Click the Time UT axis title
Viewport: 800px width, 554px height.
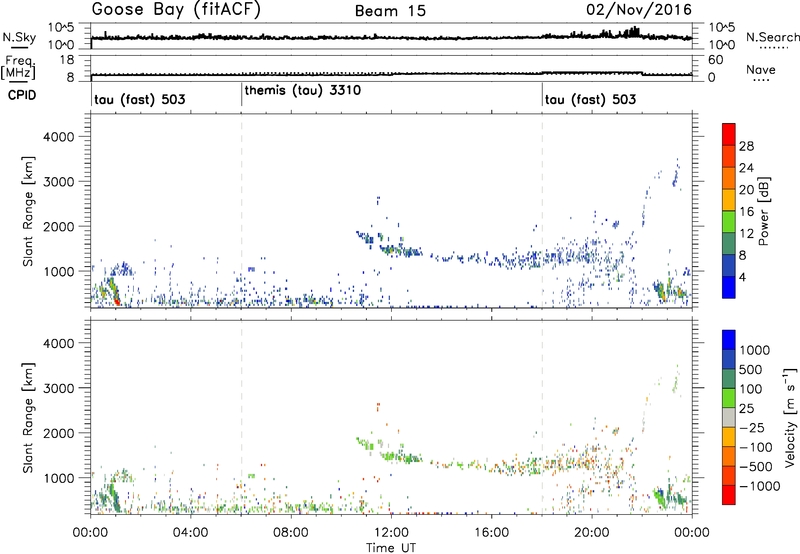(x=391, y=548)
